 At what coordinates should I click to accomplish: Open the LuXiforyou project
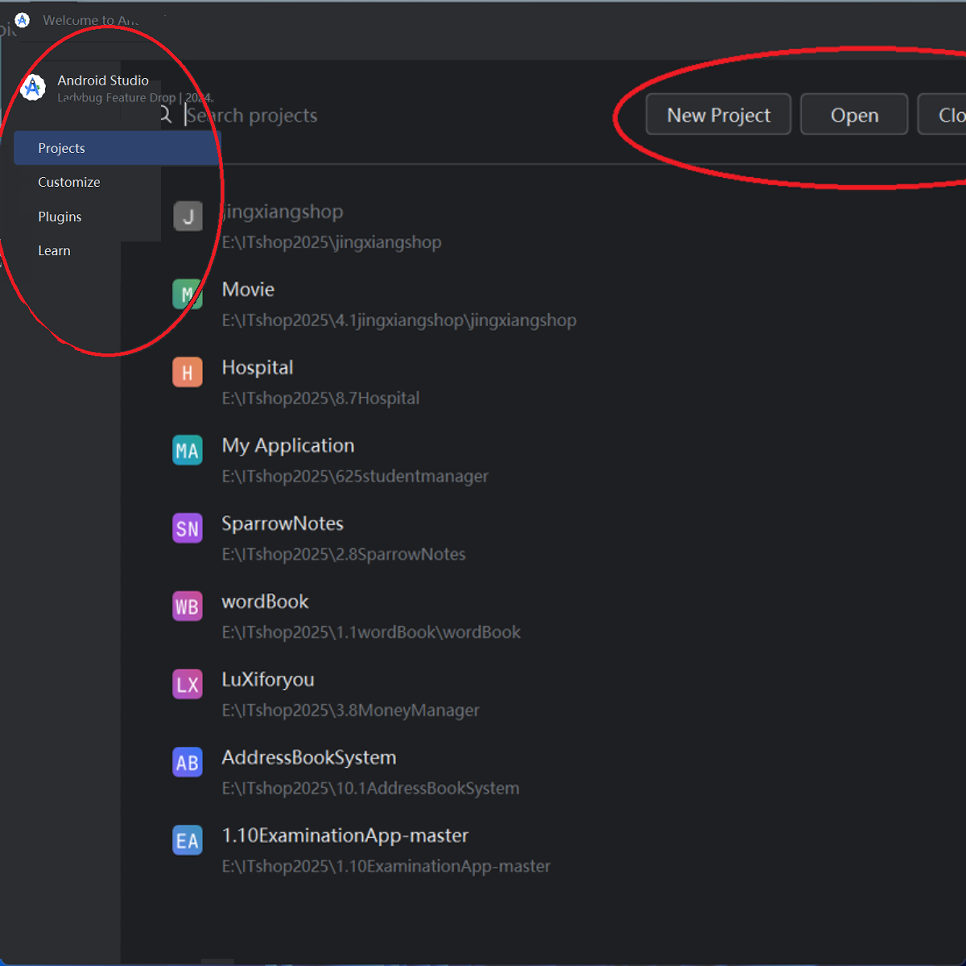click(x=268, y=680)
